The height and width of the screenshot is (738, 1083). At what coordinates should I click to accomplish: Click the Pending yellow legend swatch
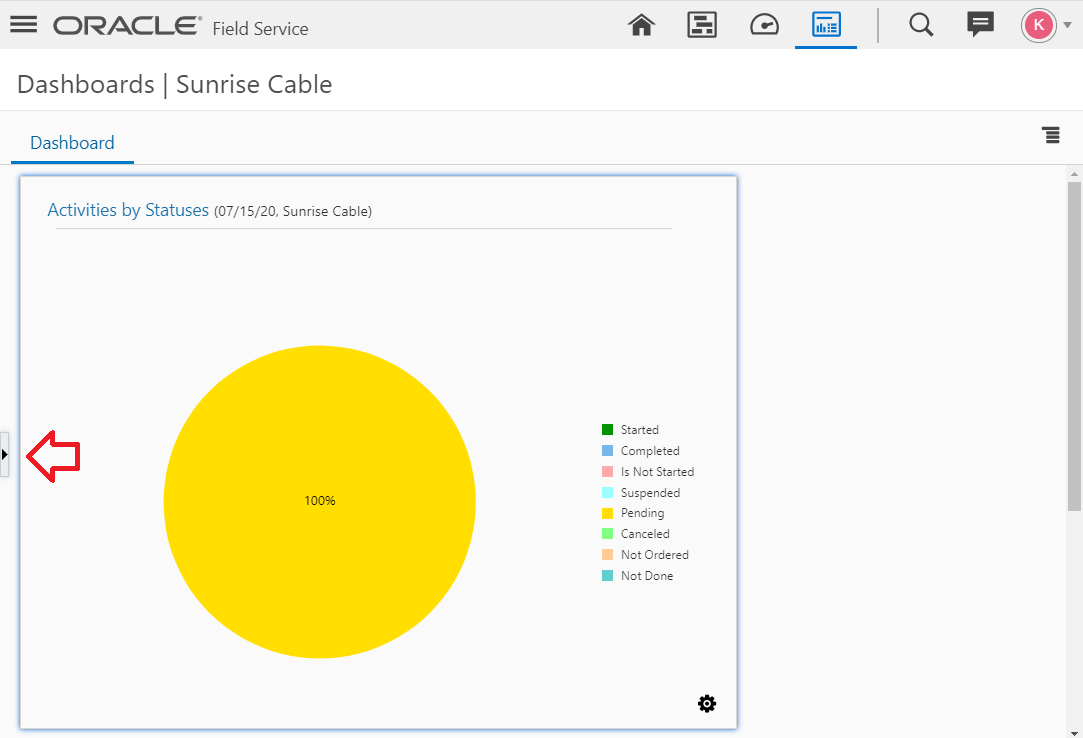pyautogui.click(x=607, y=513)
